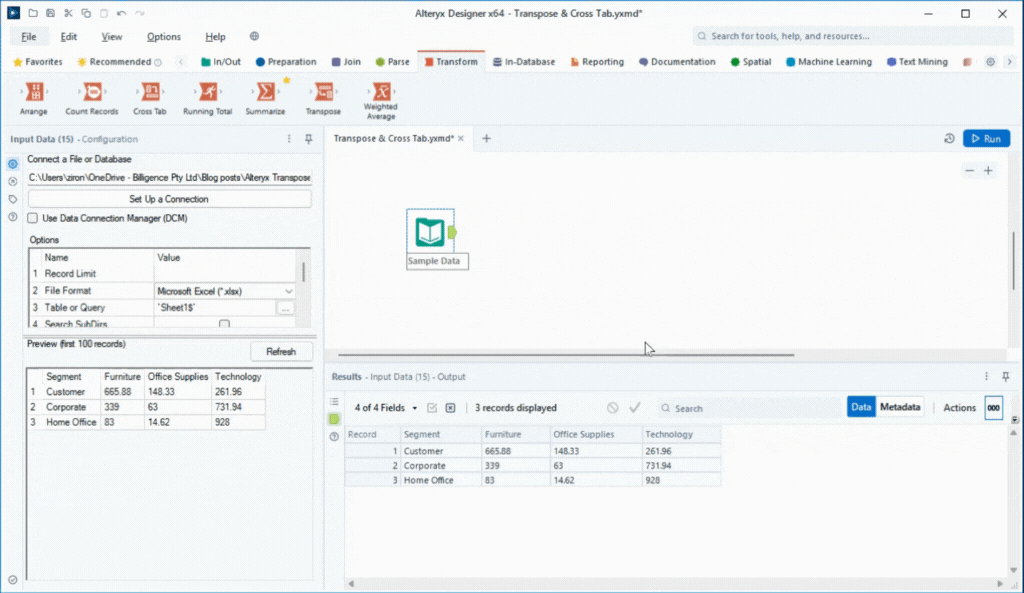Select the Home Office cell in Results
This screenshot has width=1024, height=593.
441,480
